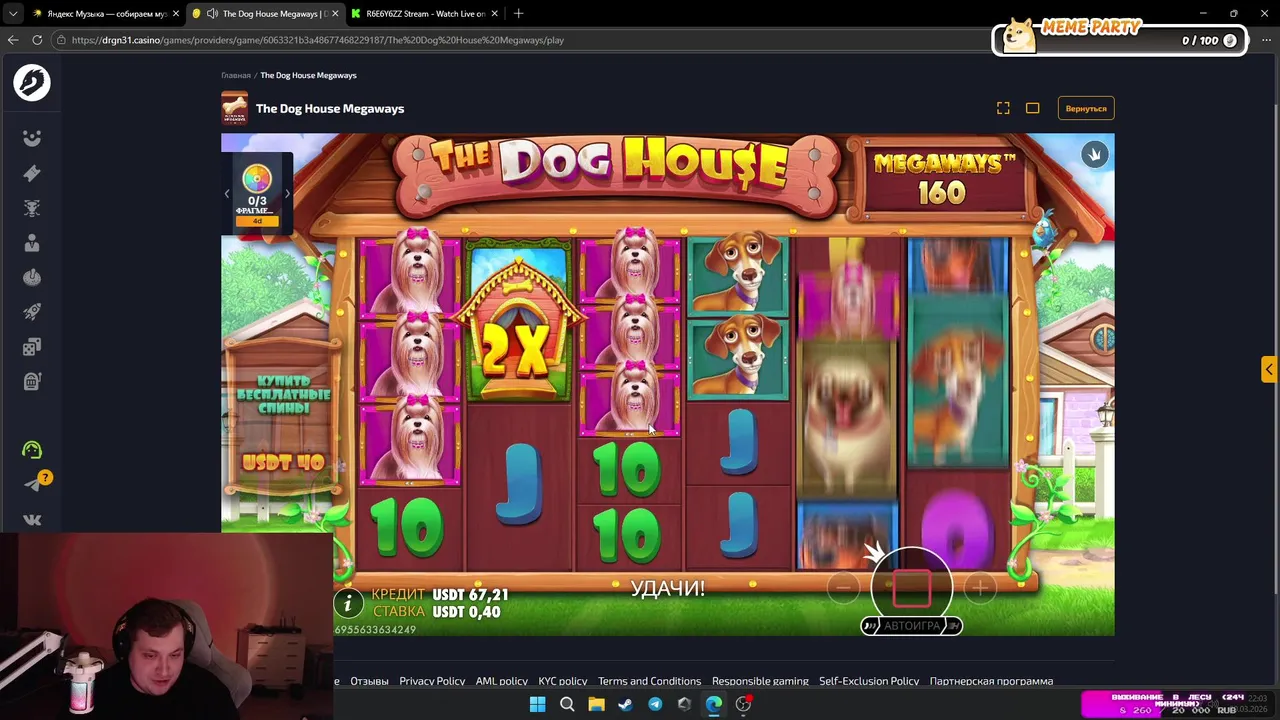Open the Responsible gaming link

click(x=760, y=681)
